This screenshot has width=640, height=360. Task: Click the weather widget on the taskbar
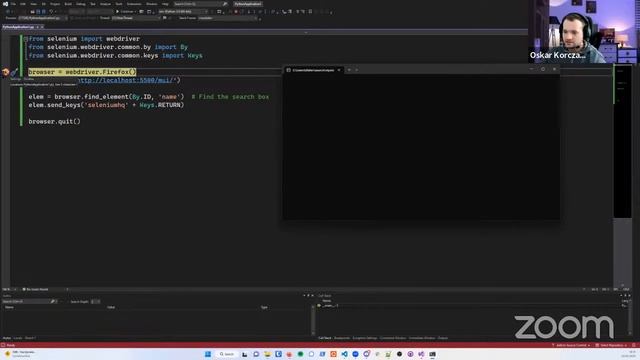[x=20, y=354]
